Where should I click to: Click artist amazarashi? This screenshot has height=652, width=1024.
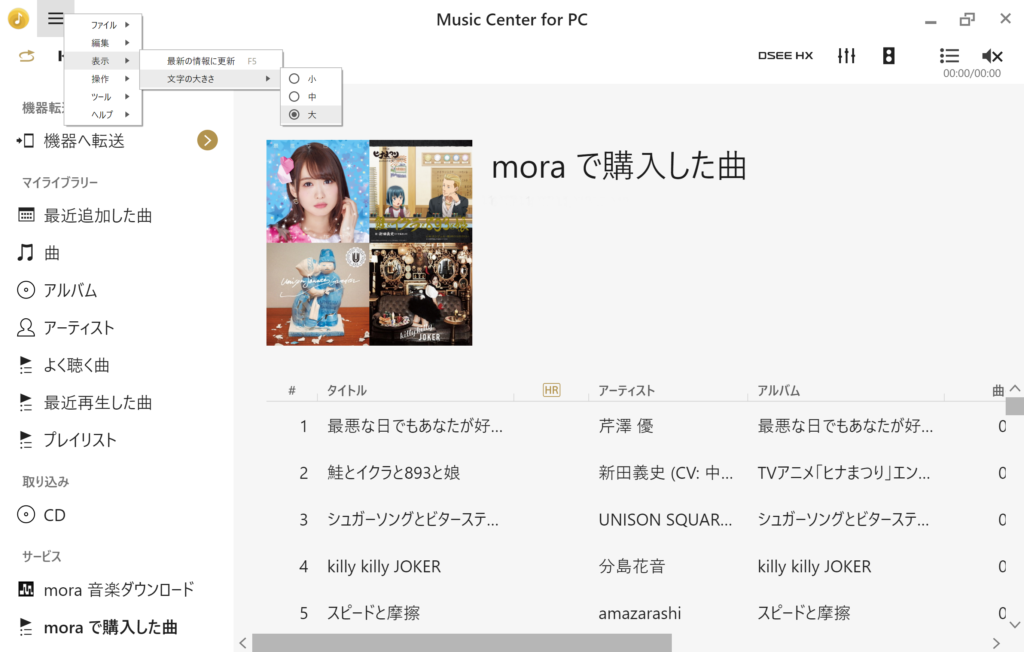(639, 613)
